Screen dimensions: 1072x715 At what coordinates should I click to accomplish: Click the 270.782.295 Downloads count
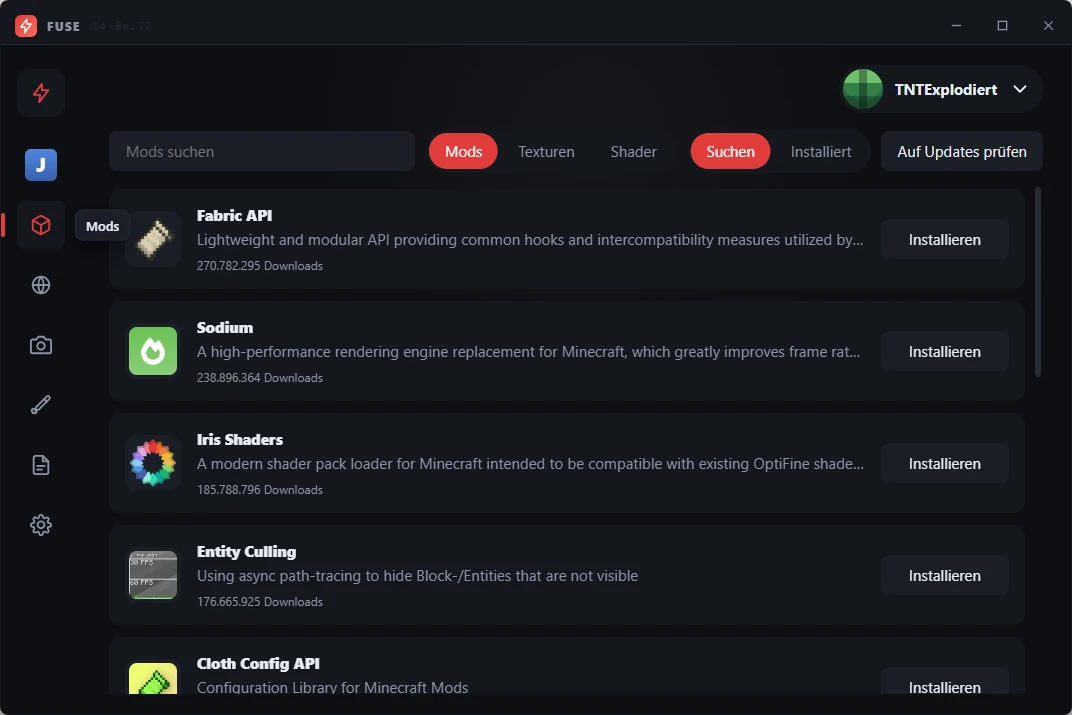pyautogui.click(x=260, y=266)
